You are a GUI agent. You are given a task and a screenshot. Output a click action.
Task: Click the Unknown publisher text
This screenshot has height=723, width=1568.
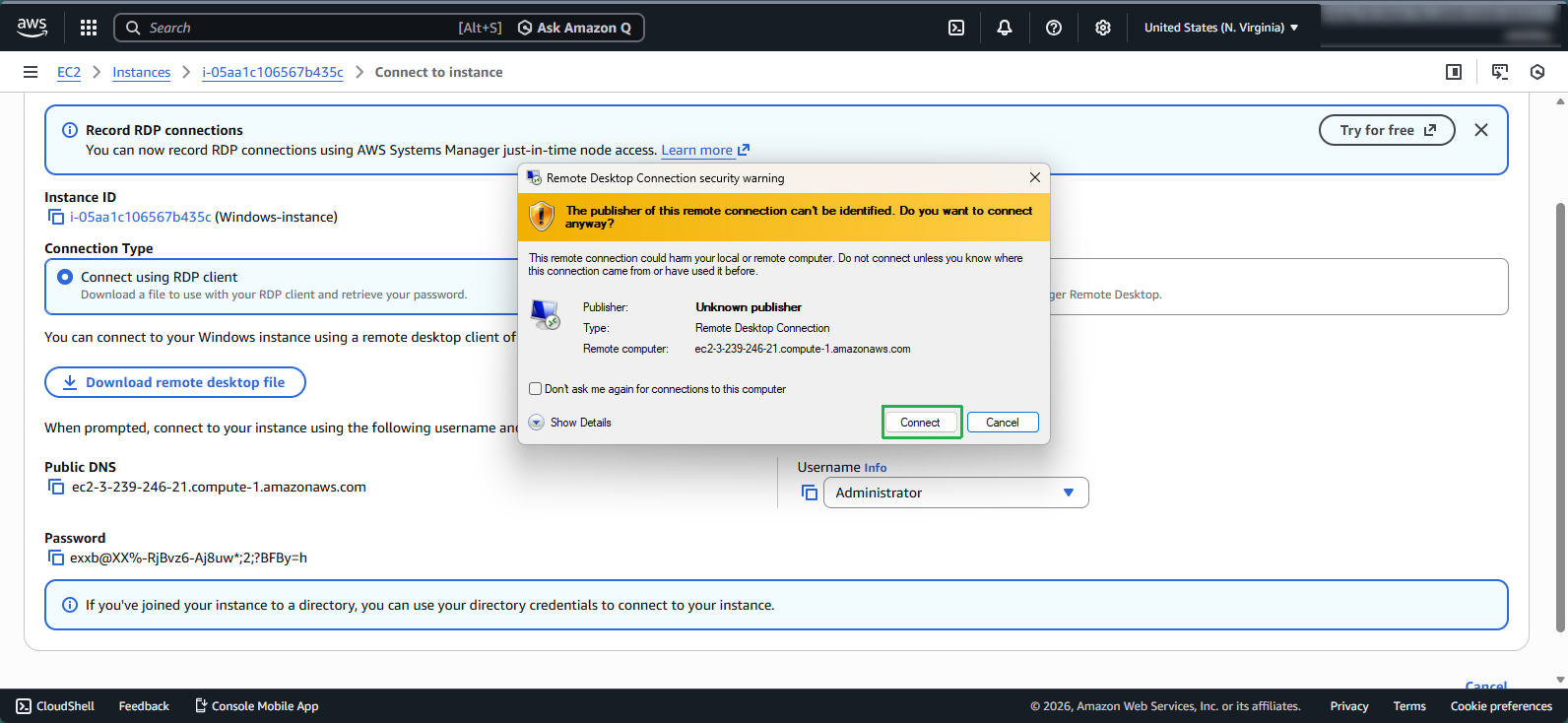(x=749, y=307)
